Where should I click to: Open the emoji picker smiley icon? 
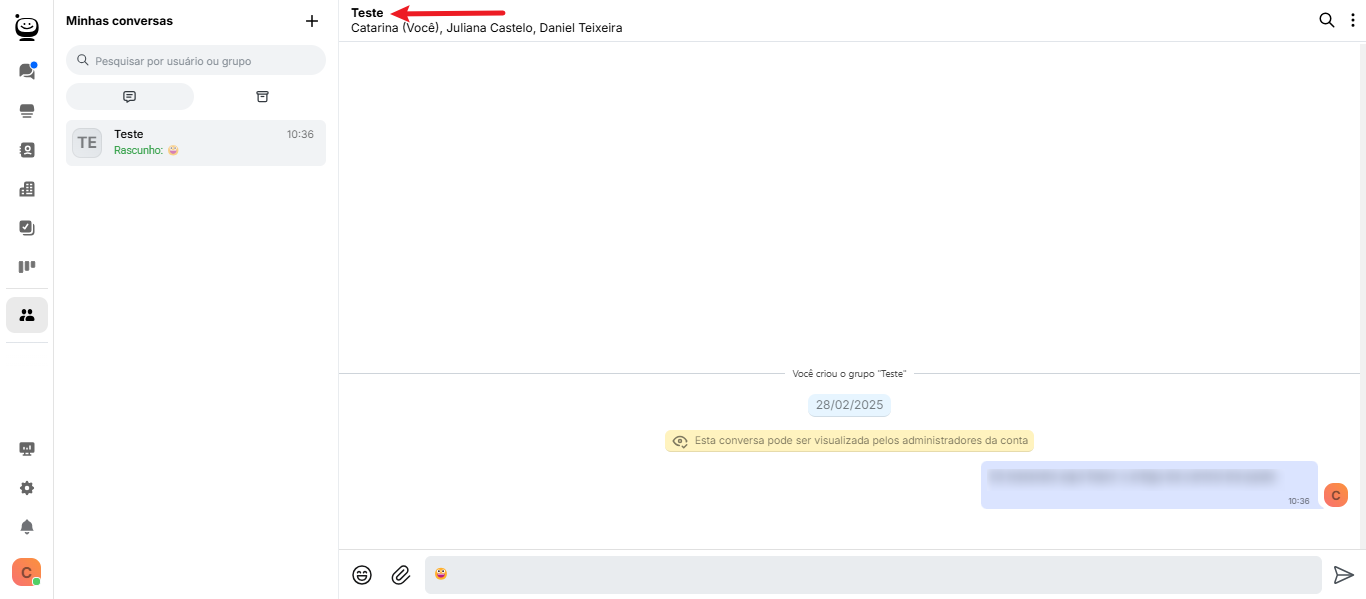(362, 575)
